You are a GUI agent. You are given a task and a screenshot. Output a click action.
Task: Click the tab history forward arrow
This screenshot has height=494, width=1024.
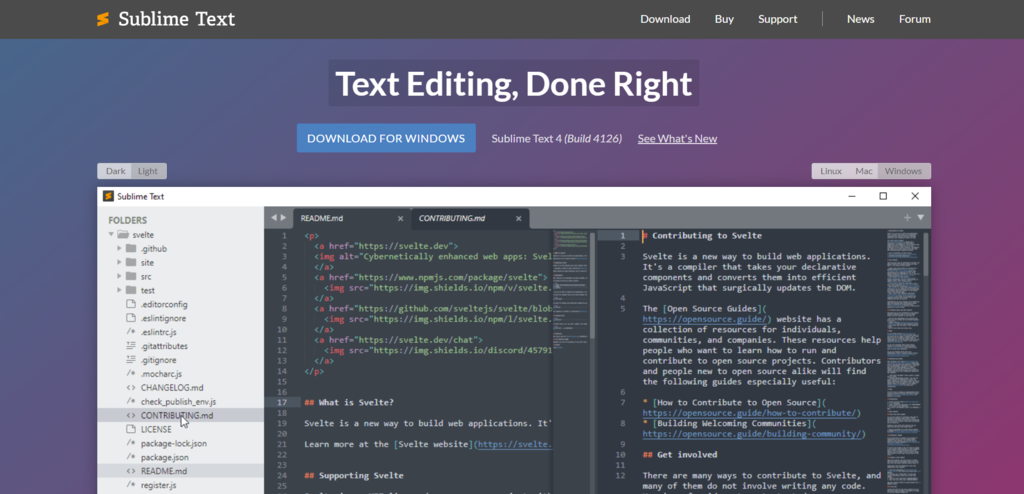(284, 217)
